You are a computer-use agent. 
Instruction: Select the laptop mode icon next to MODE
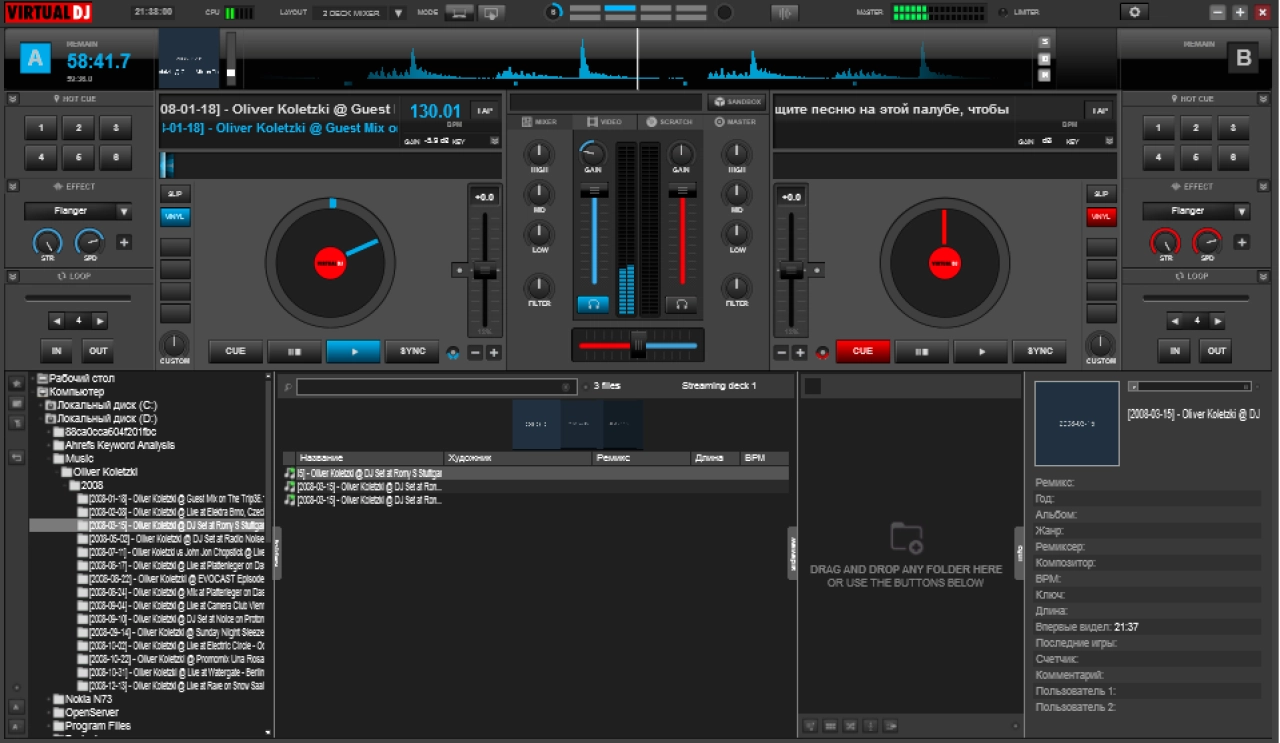pyautogui.click(x=459, y=12)
